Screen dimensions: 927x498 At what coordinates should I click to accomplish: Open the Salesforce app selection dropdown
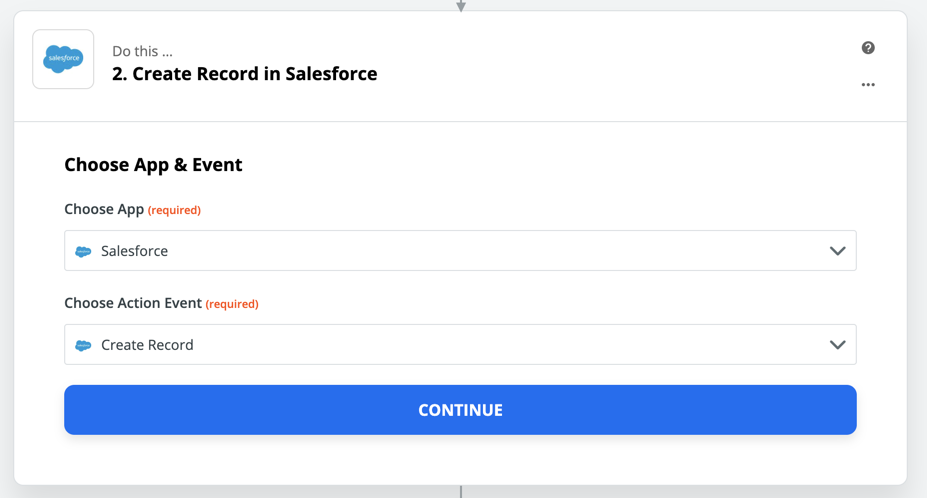point(460,251)
